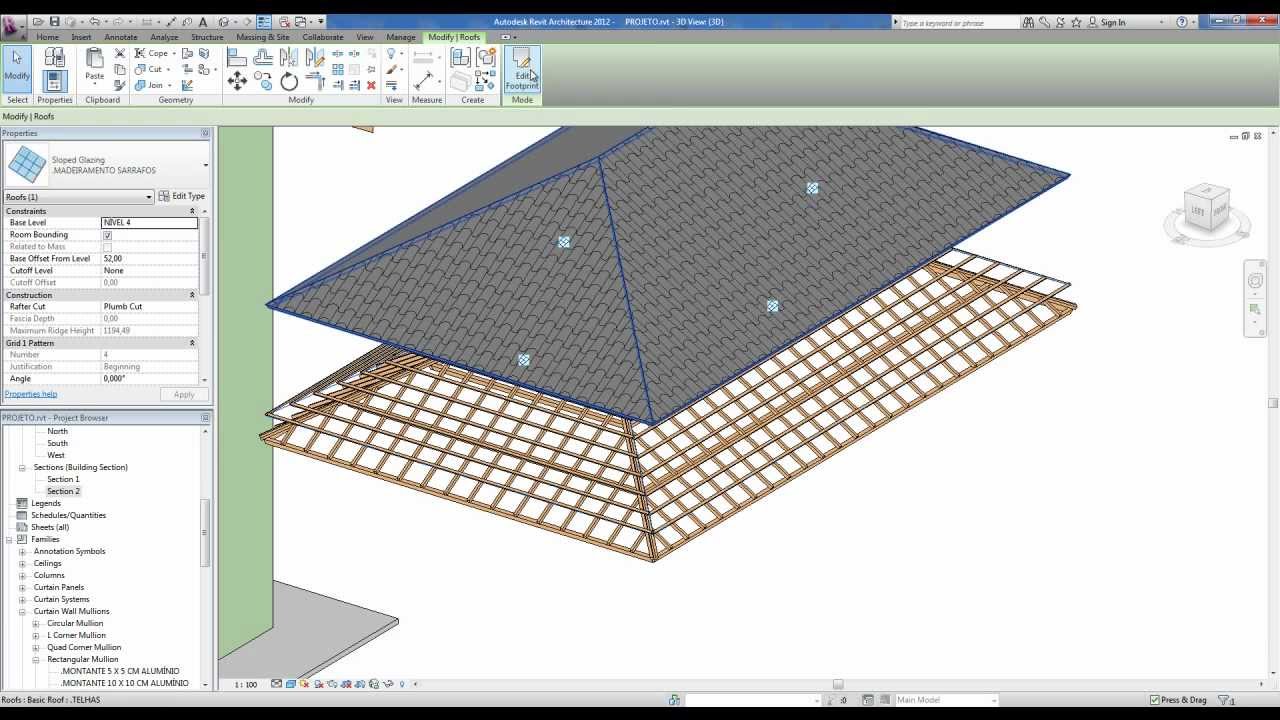Open the Massing & Site tab

pyautogui.click(x=262, y=37)
